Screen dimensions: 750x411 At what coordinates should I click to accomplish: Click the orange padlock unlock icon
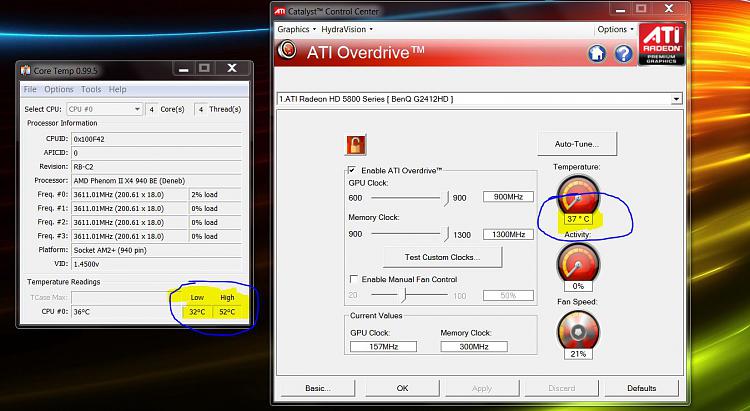tap(355, 145)
